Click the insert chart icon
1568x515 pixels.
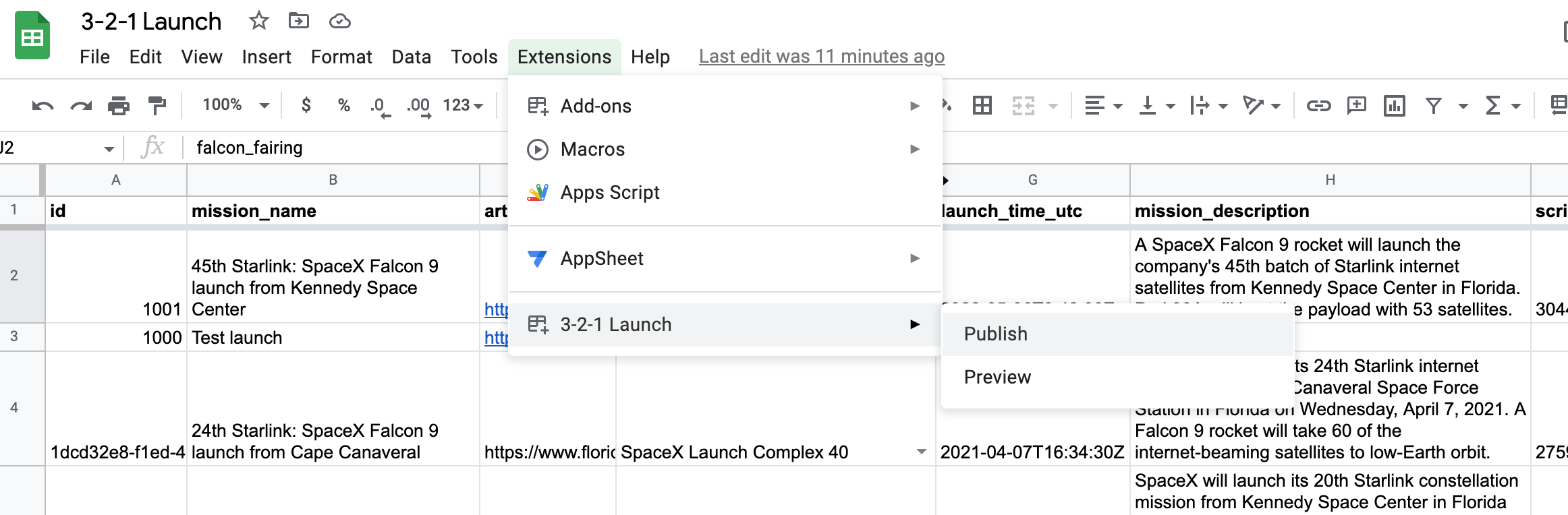[x=1394, y=106]
